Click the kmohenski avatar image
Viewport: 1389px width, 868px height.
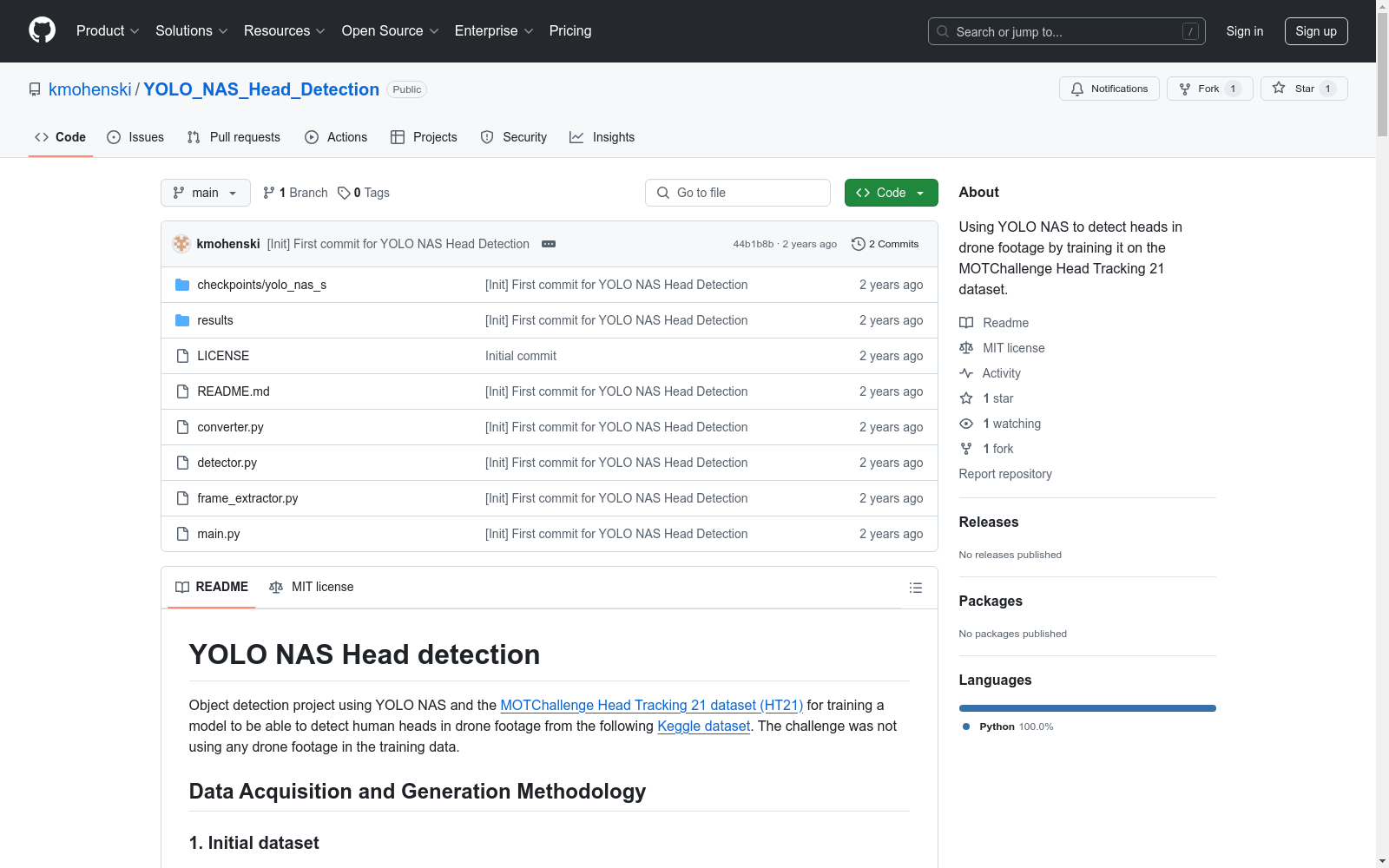pos(181,244)
